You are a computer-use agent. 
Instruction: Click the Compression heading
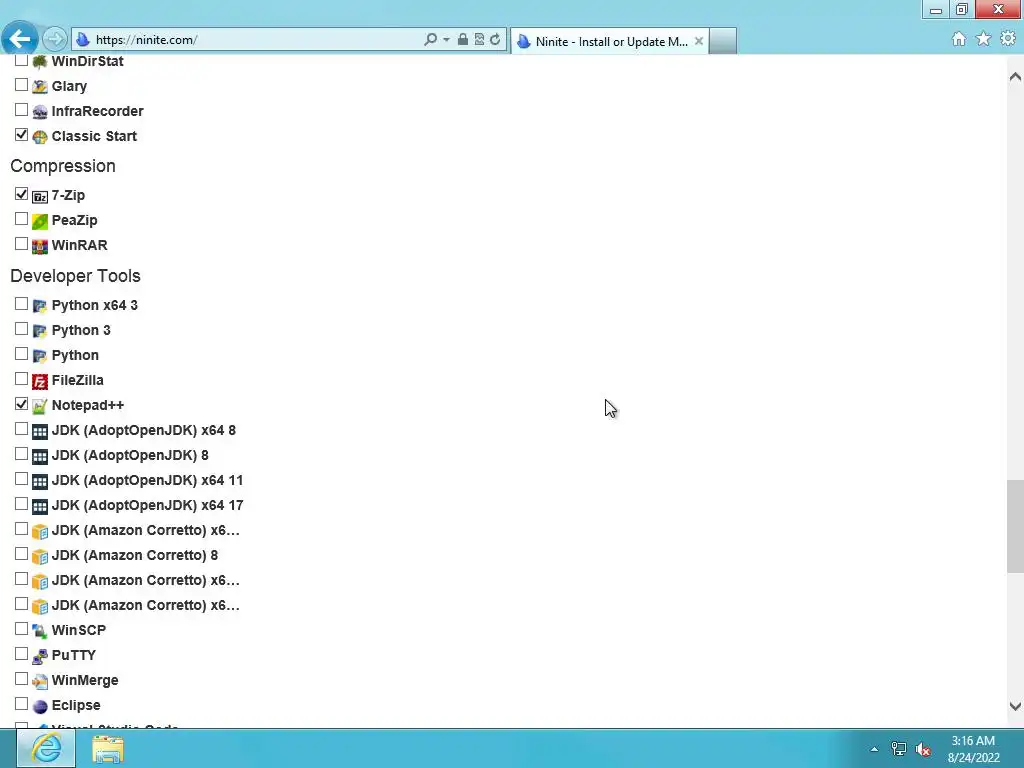(63, 166)
